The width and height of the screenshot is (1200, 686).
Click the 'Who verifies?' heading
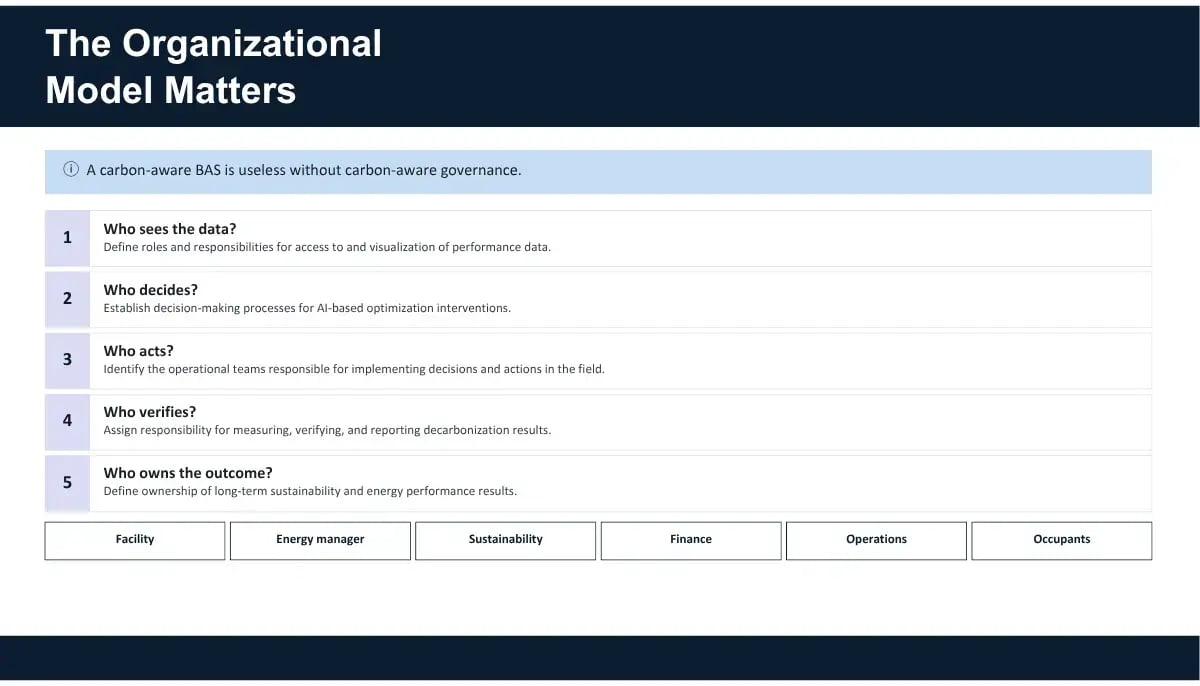click(x=150, y=412)
